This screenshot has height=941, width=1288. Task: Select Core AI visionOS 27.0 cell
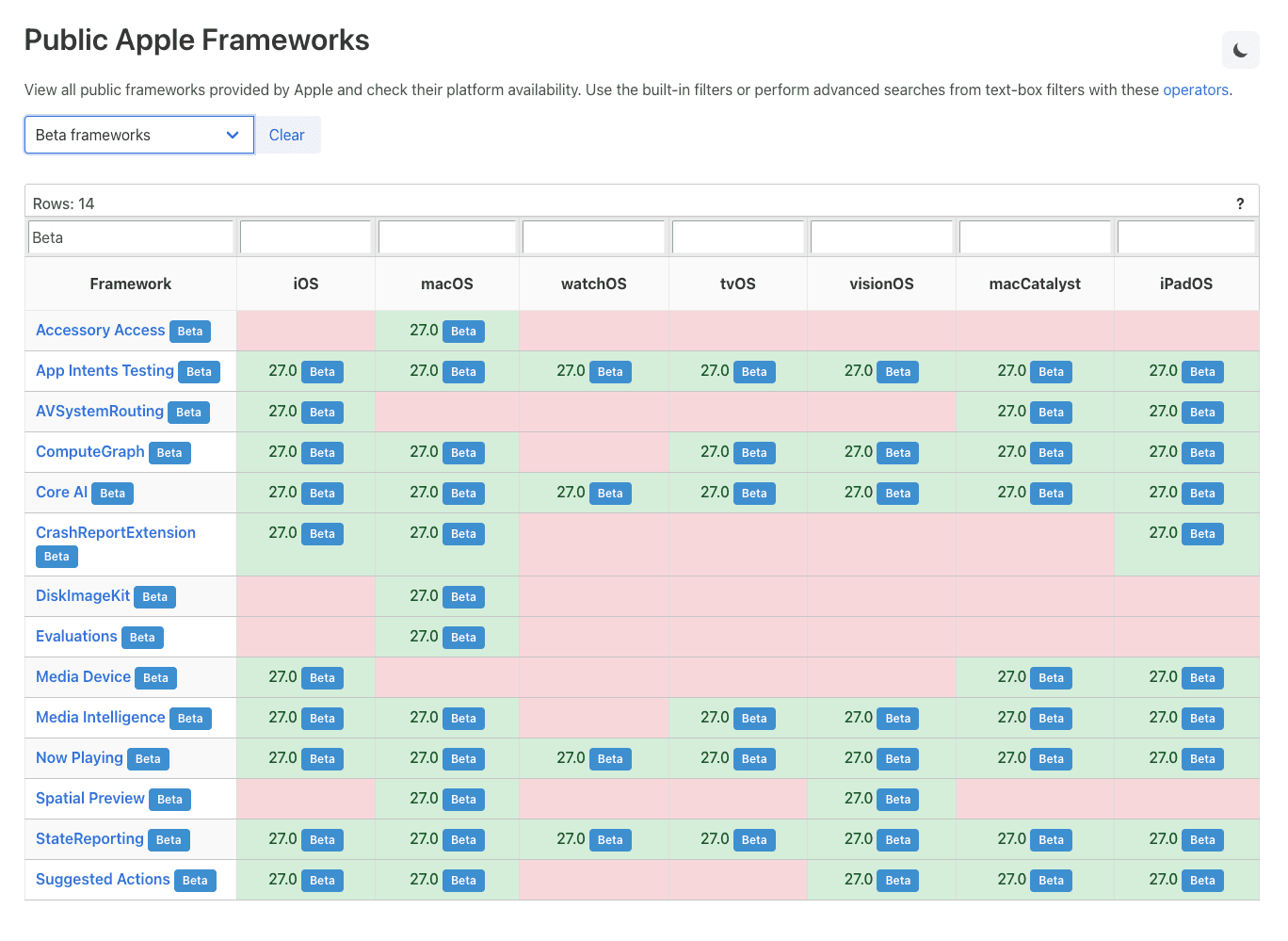coord(882,493)
